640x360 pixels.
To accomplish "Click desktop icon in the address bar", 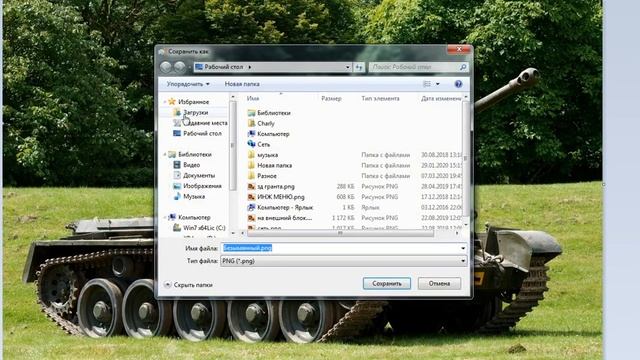I will coord(199,67).
